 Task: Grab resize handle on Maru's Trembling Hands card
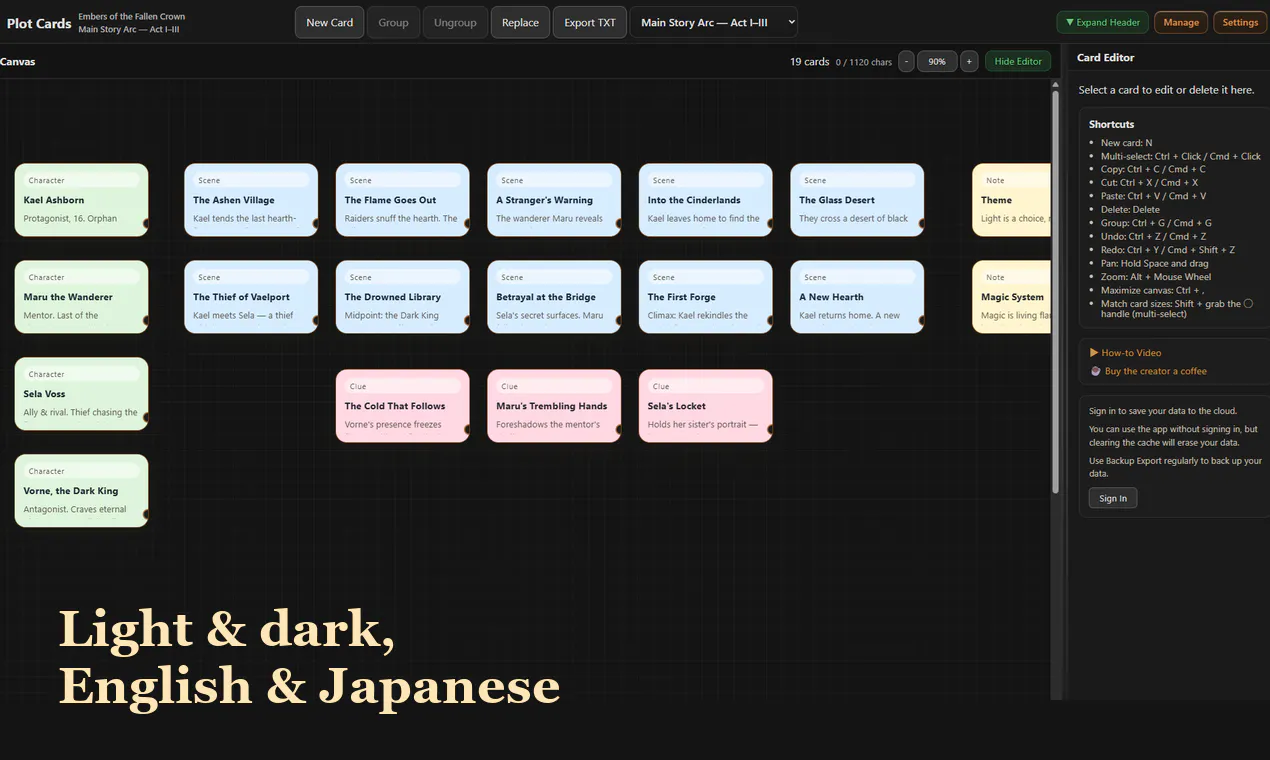[x=619, y=430]
